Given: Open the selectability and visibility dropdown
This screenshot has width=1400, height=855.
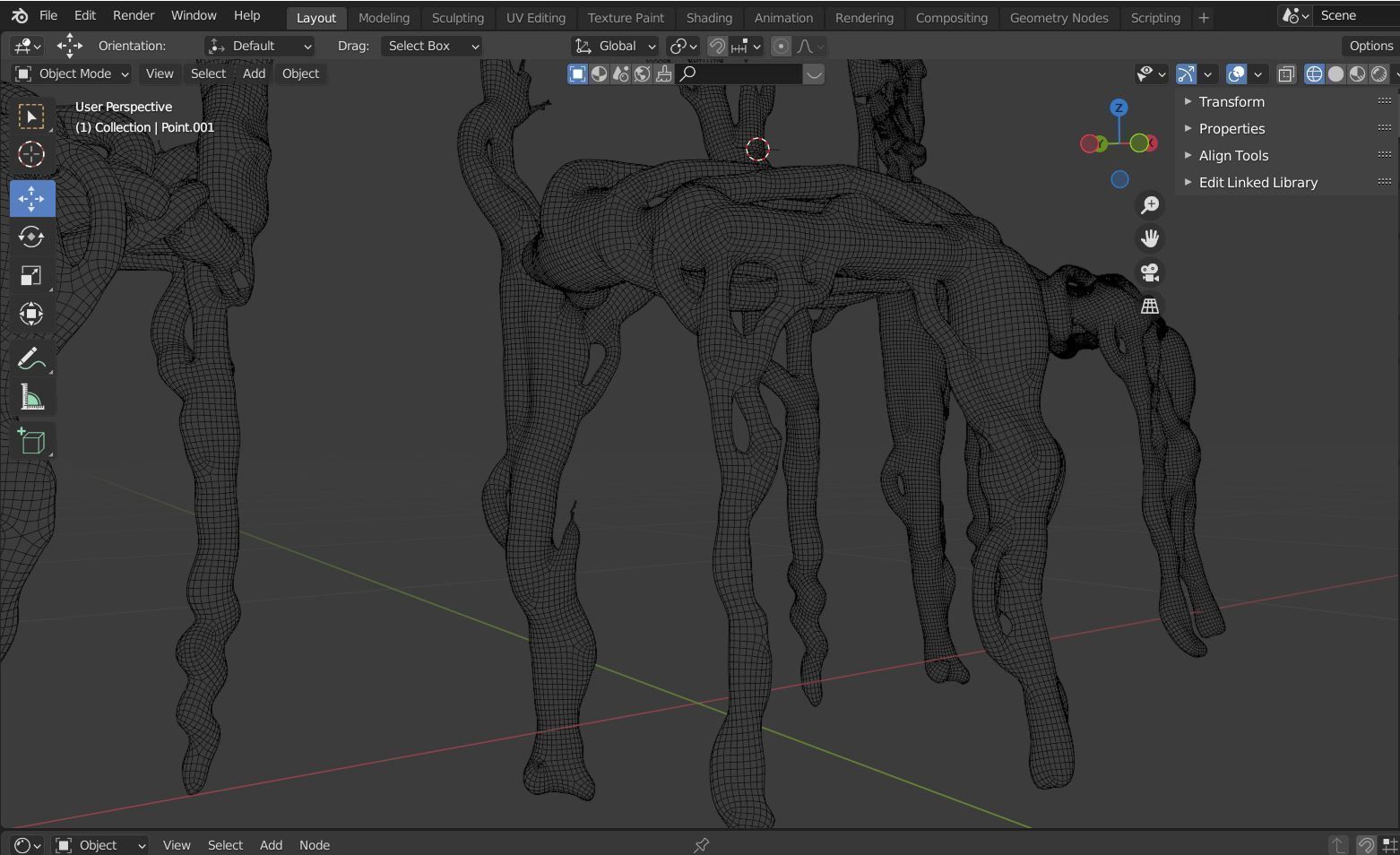Looking at the screenshot, I should click(x=1151, y=74).
